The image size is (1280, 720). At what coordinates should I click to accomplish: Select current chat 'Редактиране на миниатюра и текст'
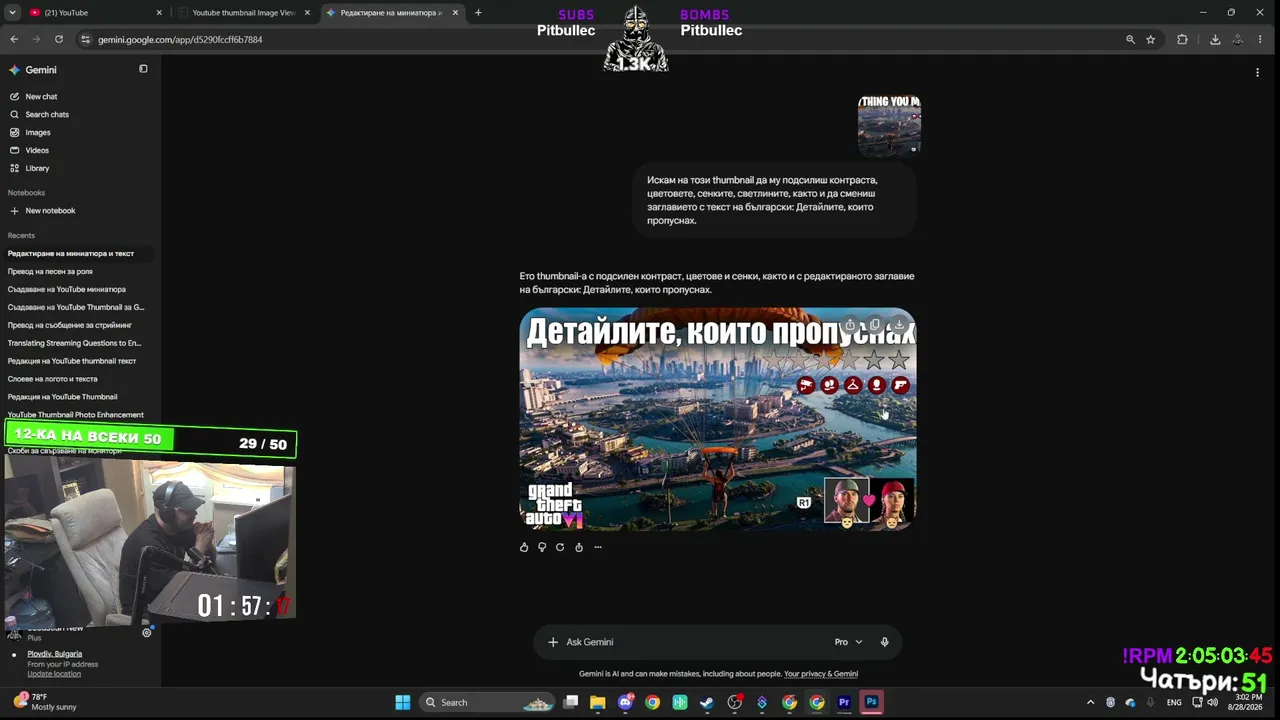[71, 254]
